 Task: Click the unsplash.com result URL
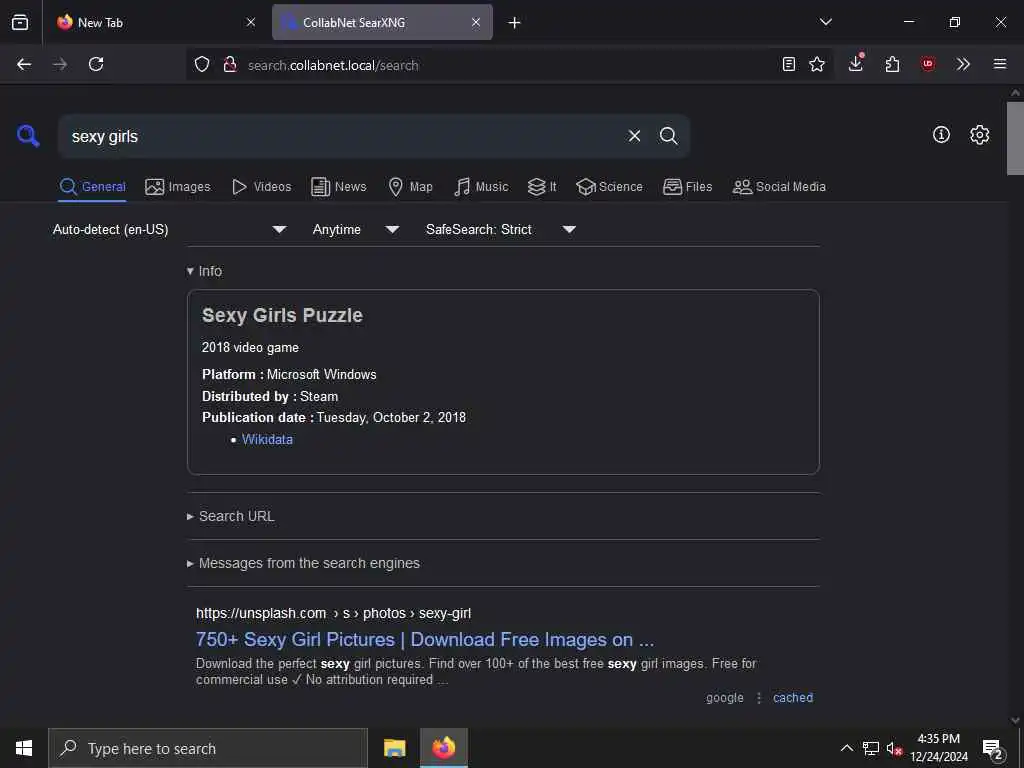pyautogui.click(x=333, y=613)
